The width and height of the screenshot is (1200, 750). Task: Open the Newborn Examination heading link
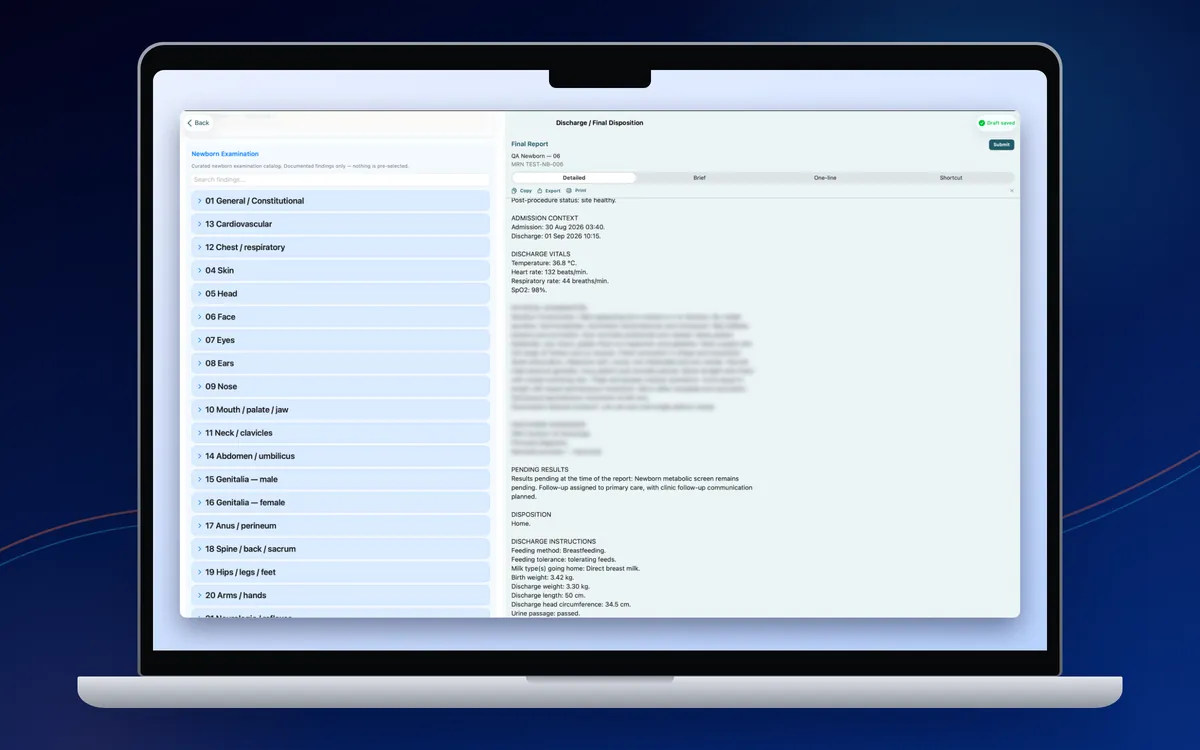(225, 154)
